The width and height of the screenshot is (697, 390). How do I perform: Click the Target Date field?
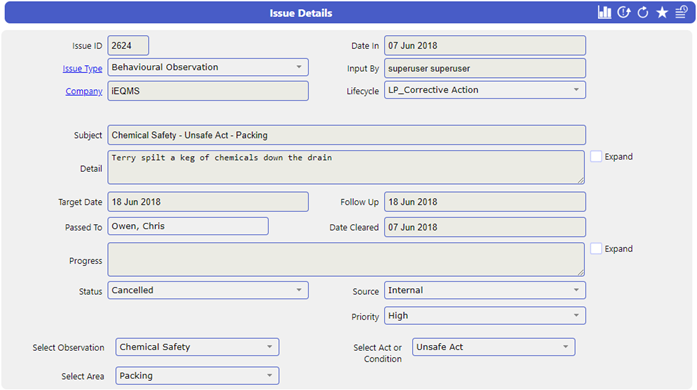[x=208, y=202]
